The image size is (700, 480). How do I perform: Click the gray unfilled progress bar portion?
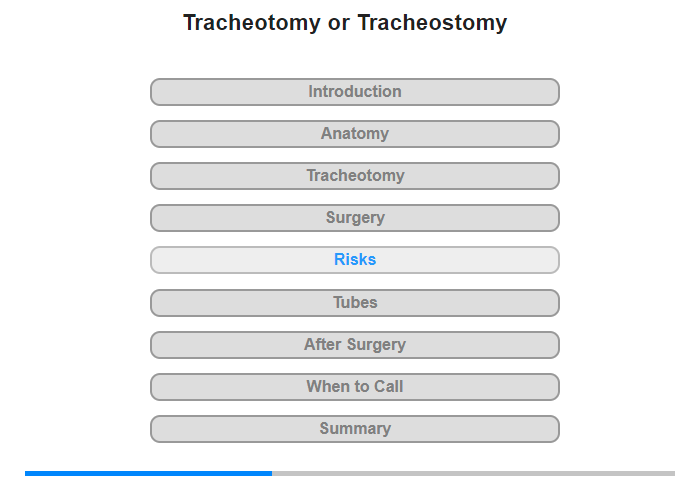473,473
